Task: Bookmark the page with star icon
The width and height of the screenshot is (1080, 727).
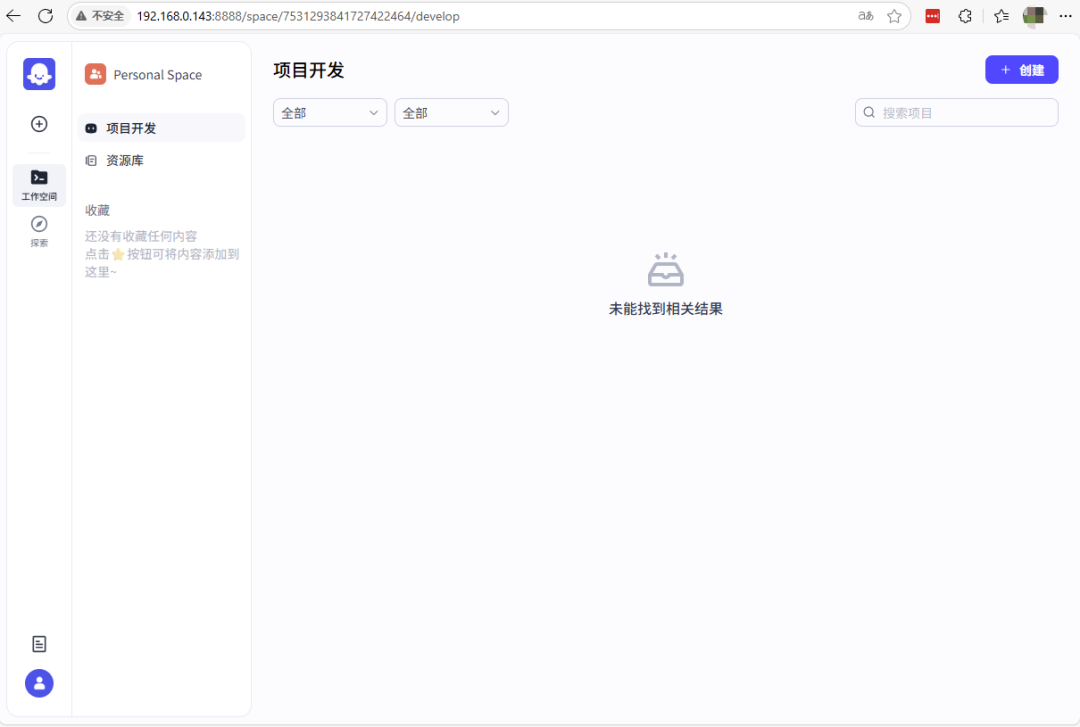Action: pyautogui.click(x=894, y=16)
